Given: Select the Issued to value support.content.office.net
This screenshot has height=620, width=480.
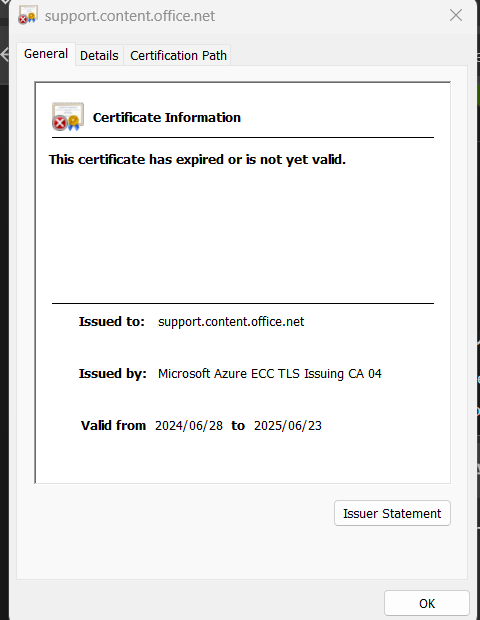Looking at the screenshot, I should click(231, 321).
